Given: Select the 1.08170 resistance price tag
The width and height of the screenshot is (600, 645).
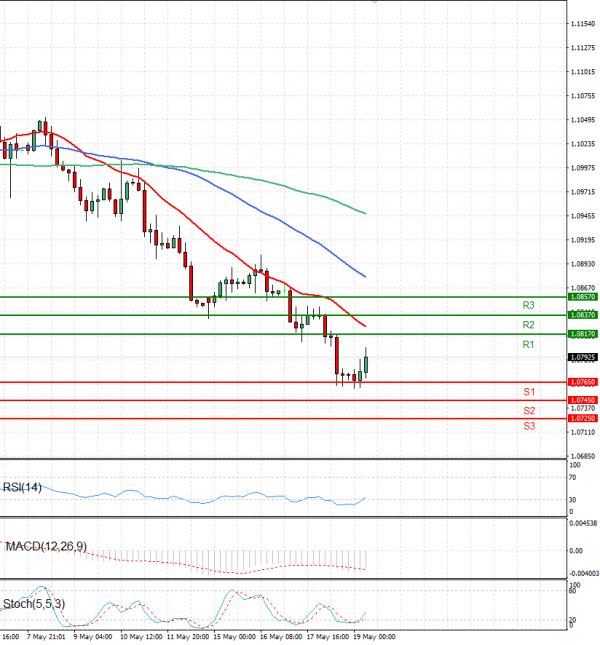Looking at the screenshot, I should 582,334.
